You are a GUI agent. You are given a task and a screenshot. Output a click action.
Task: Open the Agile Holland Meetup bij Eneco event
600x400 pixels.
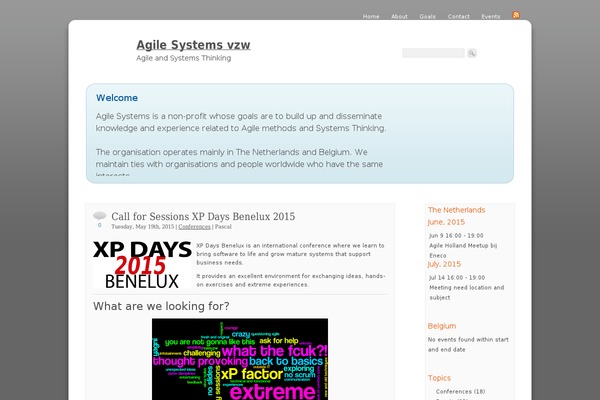click(x=463, y=250)
